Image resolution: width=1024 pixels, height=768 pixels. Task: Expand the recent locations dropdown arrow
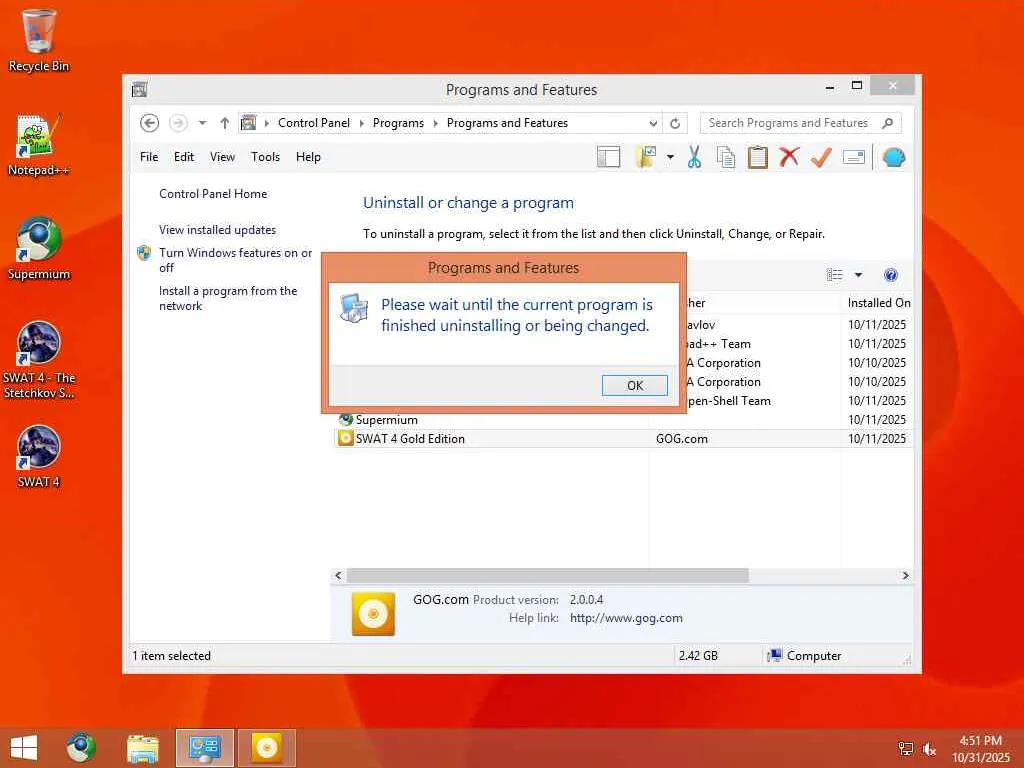pyautogui.click(x=202, y=123)
